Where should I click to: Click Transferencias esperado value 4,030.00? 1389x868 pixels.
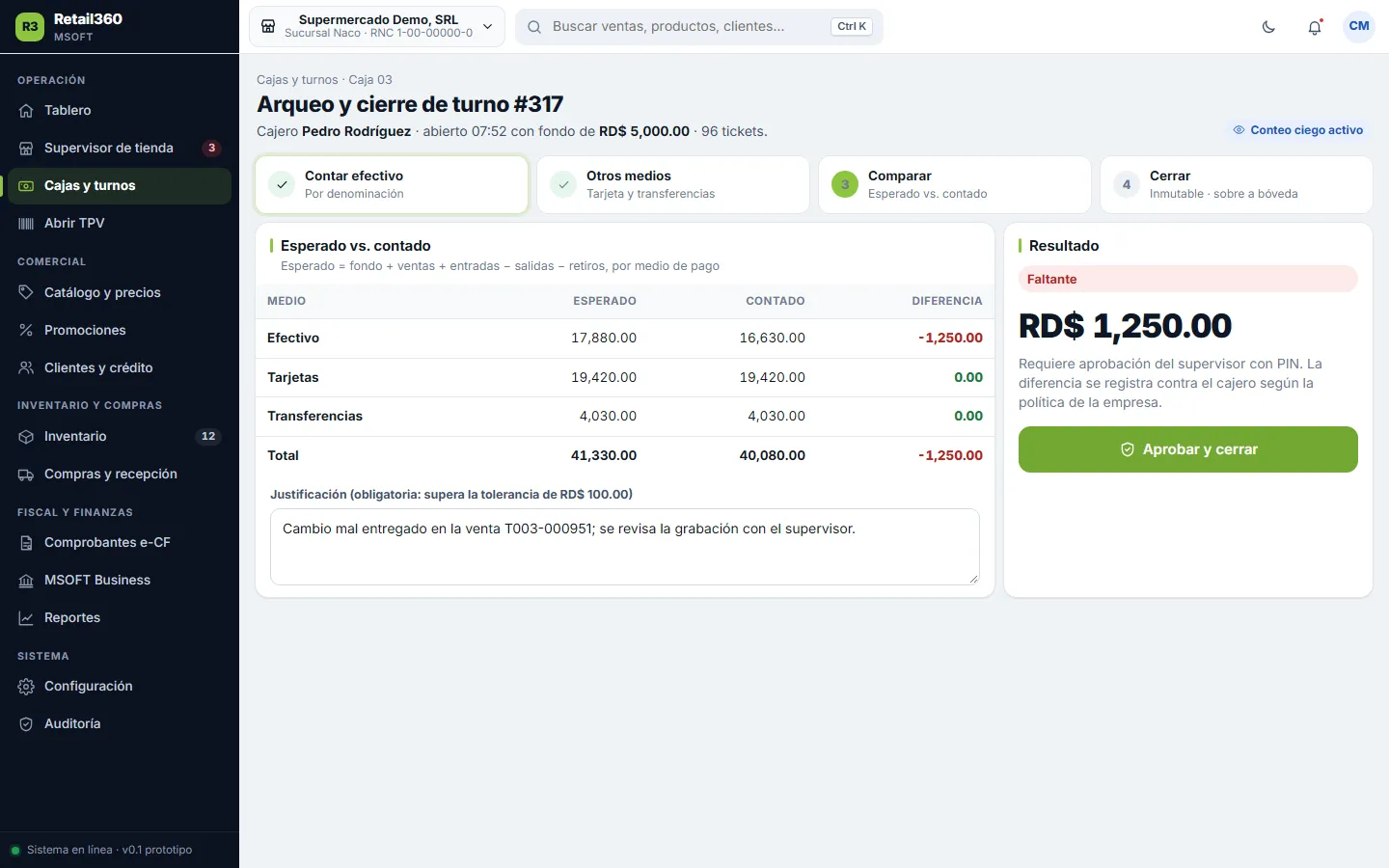(x=608, y=417)
